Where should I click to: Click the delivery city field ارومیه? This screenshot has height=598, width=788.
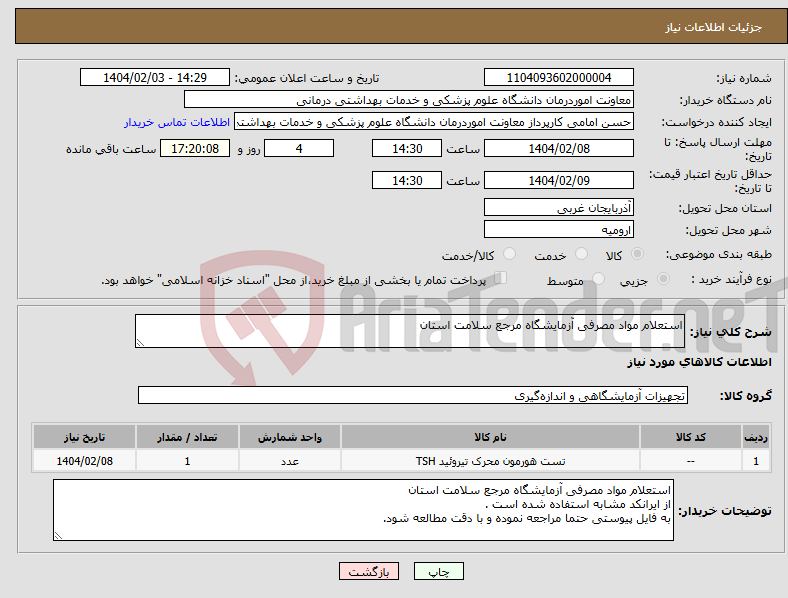(x=558, y=229)
